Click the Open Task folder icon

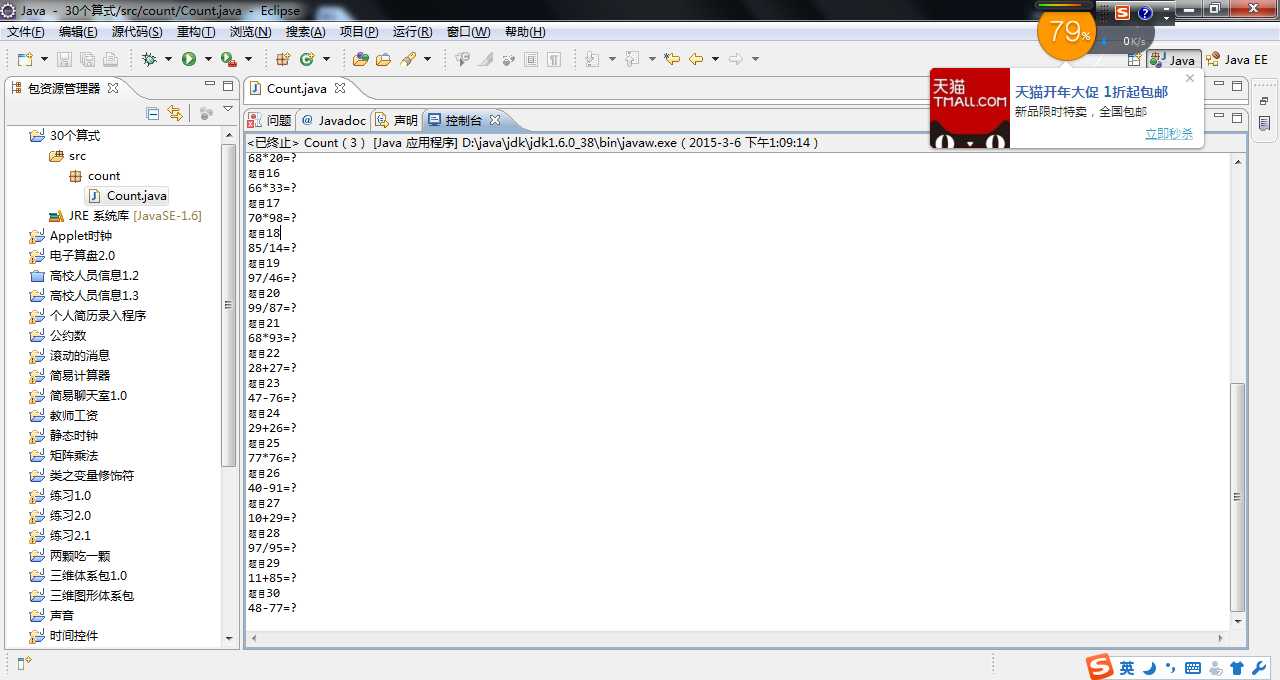click(x=384, y=60)
